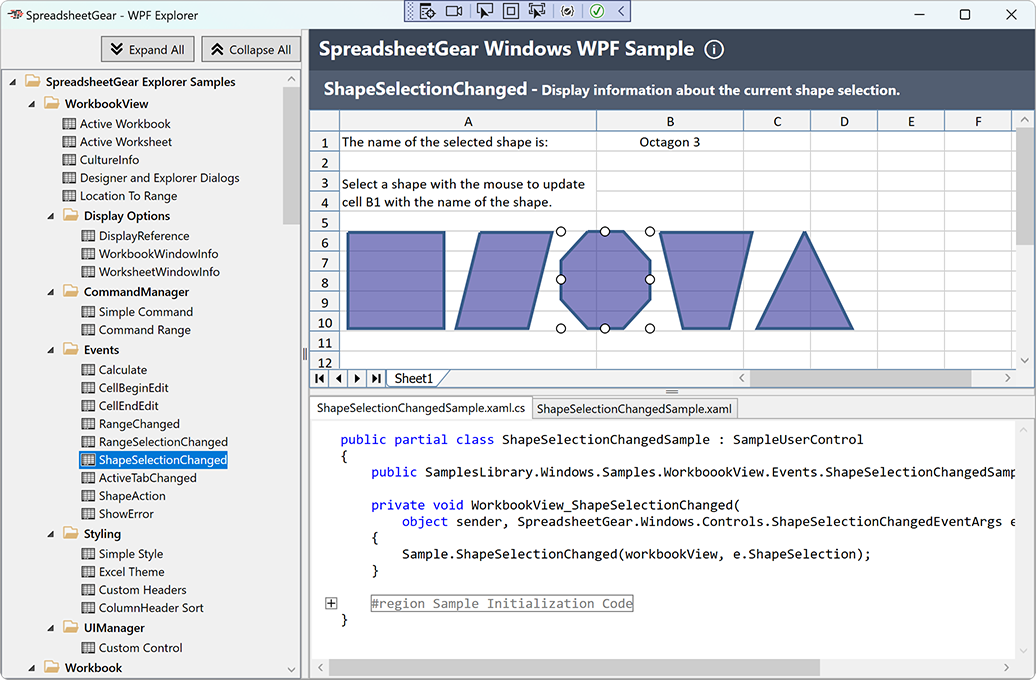Collapse the Events folder arrow
The height and width of the screenshot is (680, 1036).
[50, 351]
